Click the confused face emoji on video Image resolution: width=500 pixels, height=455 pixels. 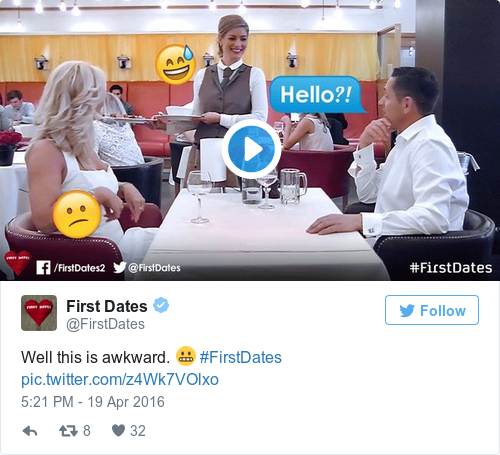click(x=77, y=214)
